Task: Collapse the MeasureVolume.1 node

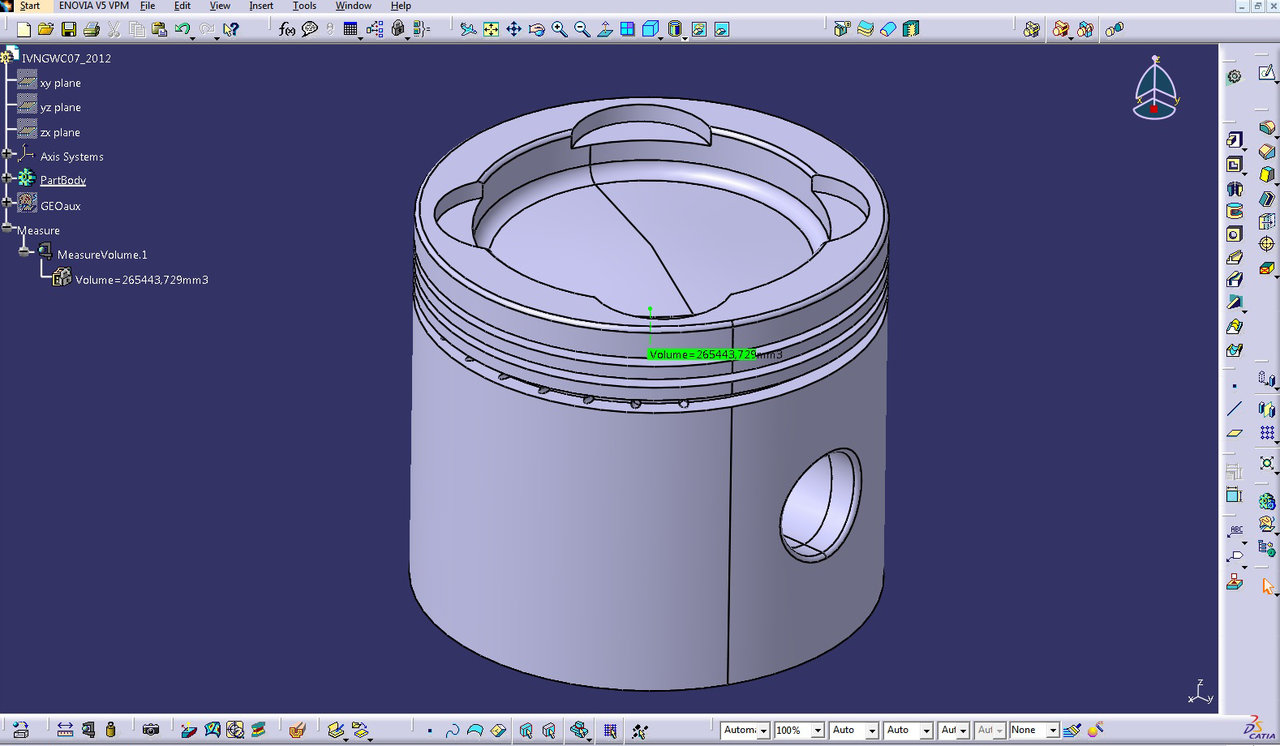Action: tap(25, 251)
